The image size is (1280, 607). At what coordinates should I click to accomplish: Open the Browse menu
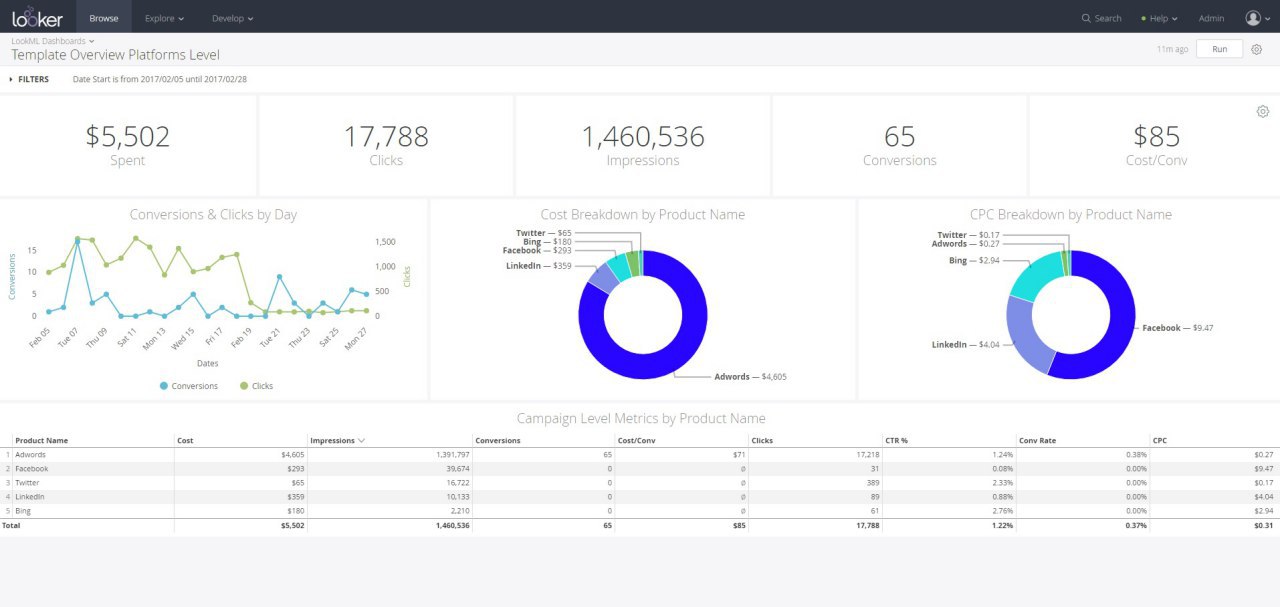tap(103, 18)
